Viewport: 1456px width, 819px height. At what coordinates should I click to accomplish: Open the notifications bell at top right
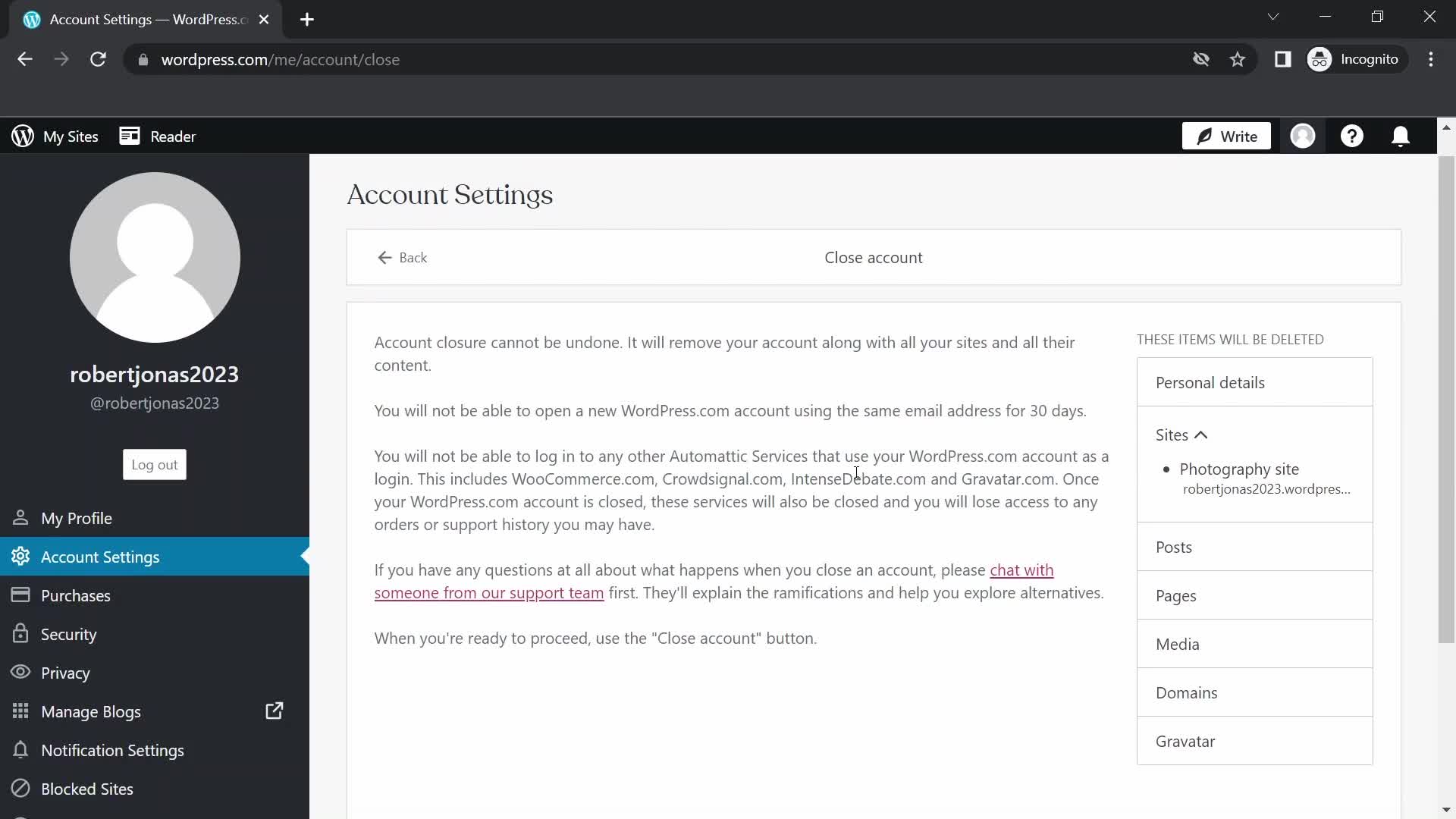tap(1401, 136)
